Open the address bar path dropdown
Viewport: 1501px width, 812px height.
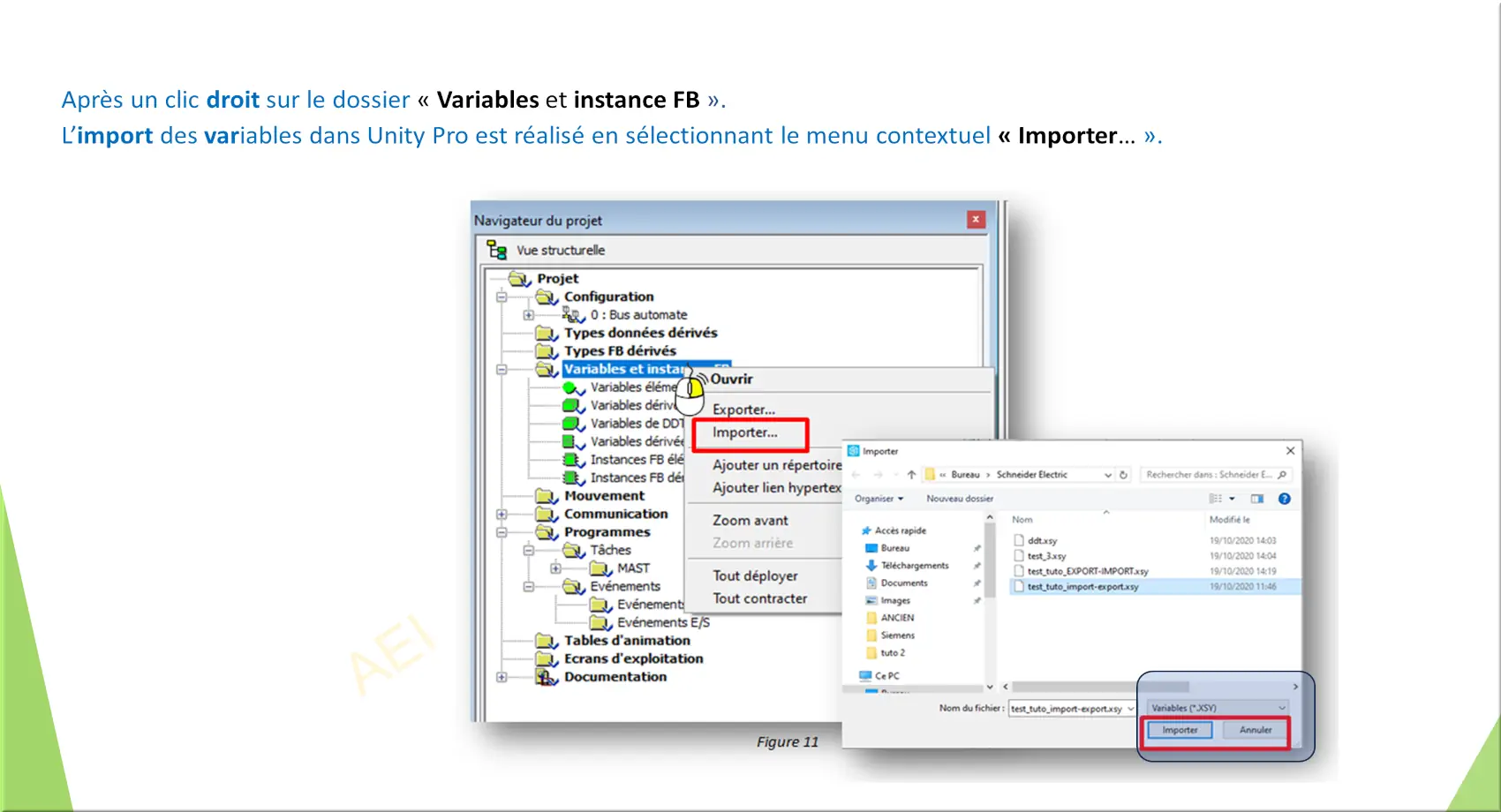pos(1108,475)
